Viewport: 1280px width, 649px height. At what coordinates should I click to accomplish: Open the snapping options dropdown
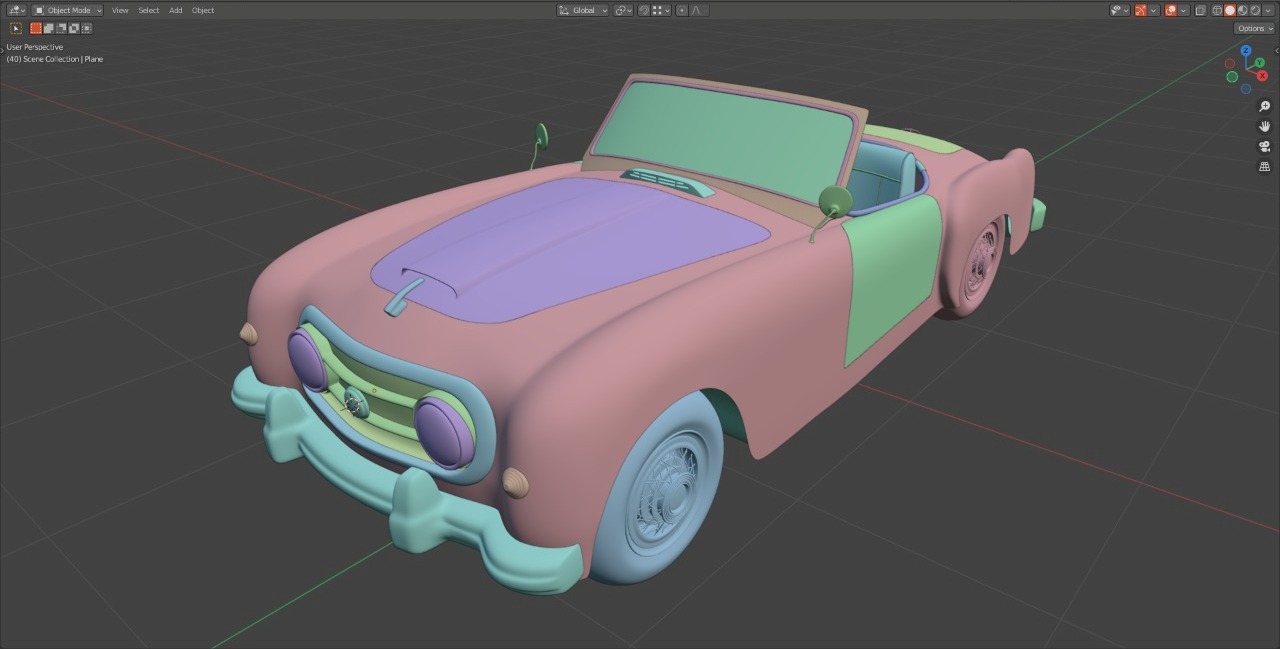pos(661,10)
